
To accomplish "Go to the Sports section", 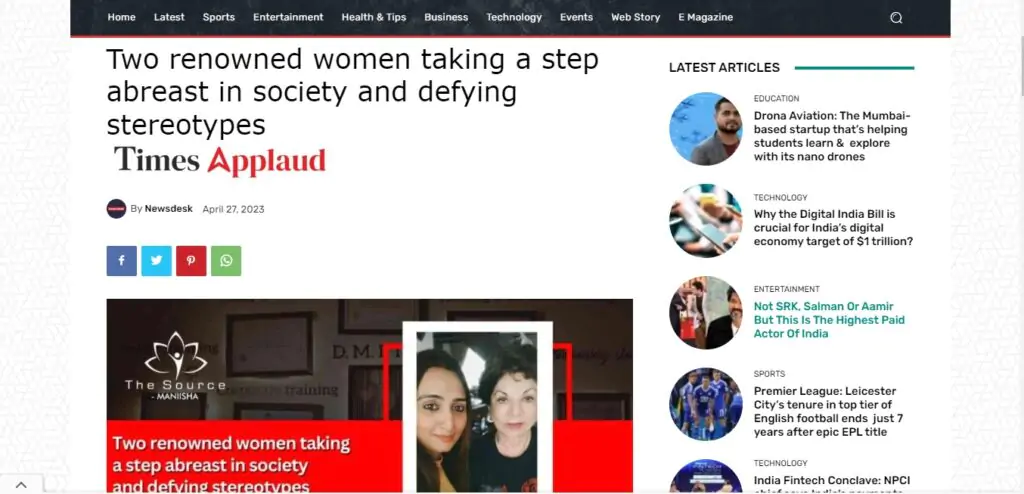I will pos(219,18).
